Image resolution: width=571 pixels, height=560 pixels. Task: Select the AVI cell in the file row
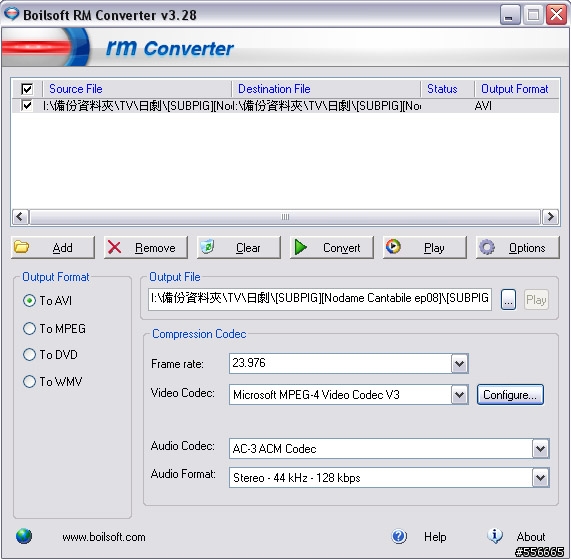(x=483, y=106)
